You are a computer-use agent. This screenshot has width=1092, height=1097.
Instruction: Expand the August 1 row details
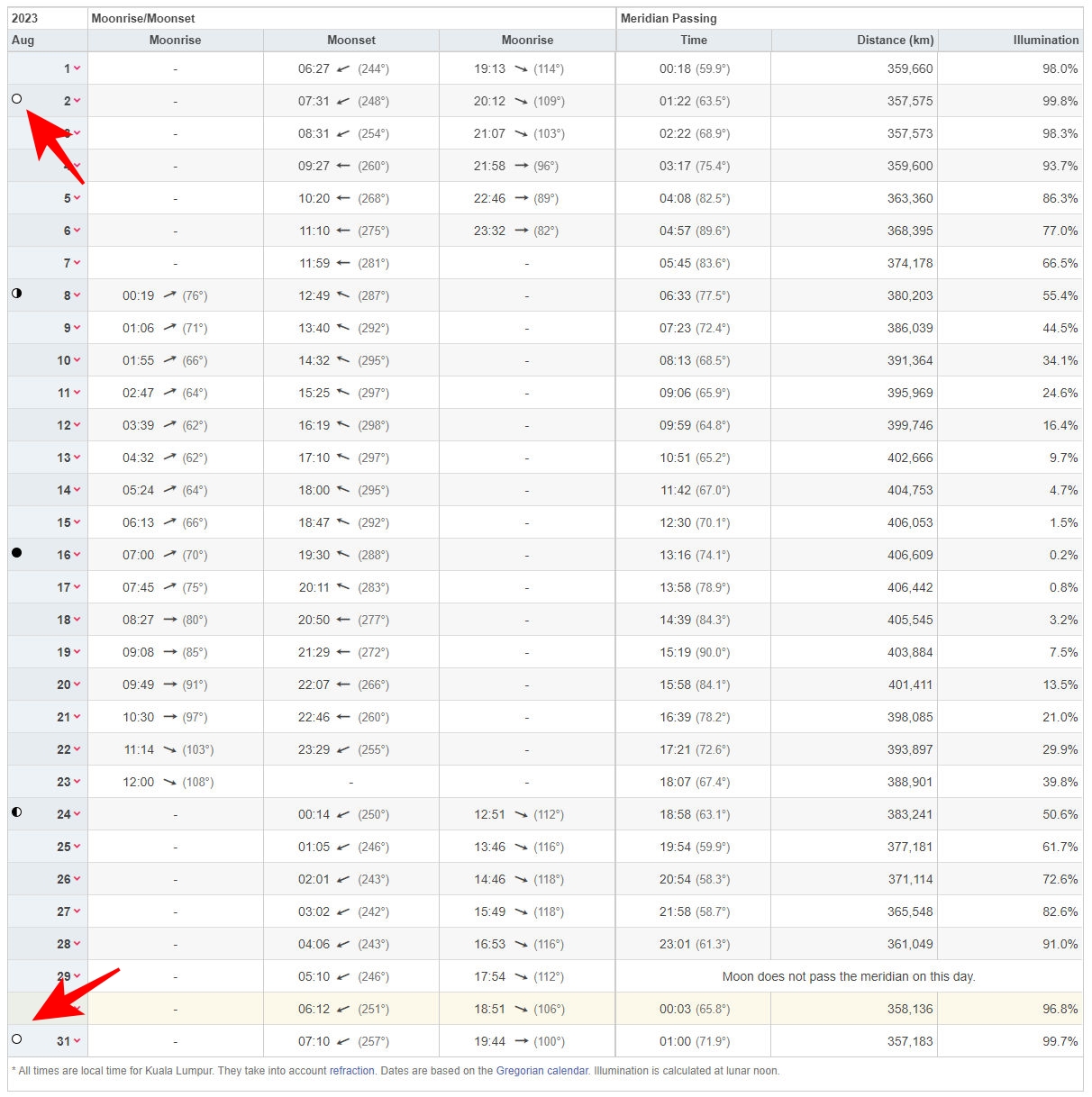[77, 68]
